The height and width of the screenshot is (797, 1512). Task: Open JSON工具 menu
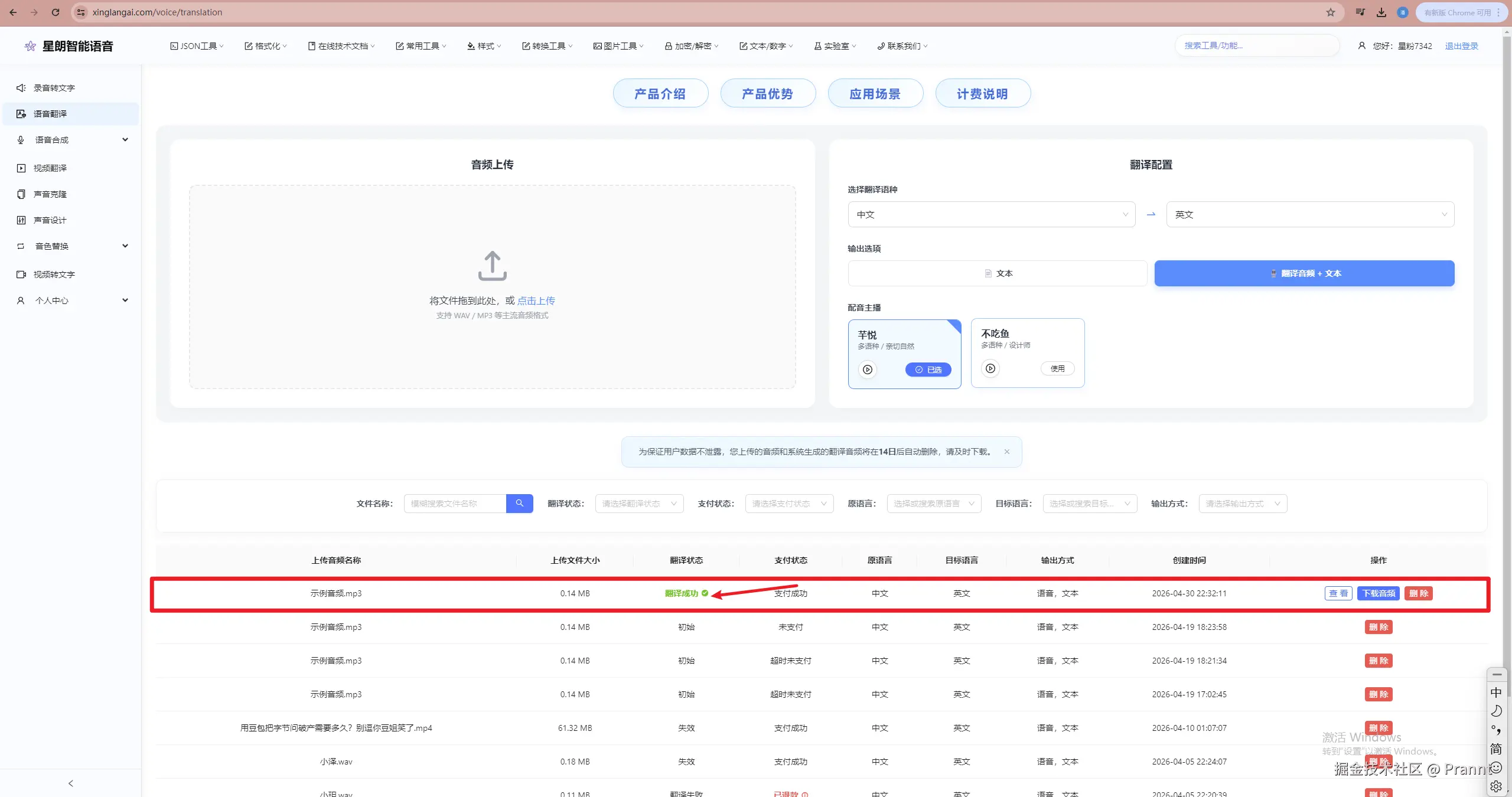point(197,46)
